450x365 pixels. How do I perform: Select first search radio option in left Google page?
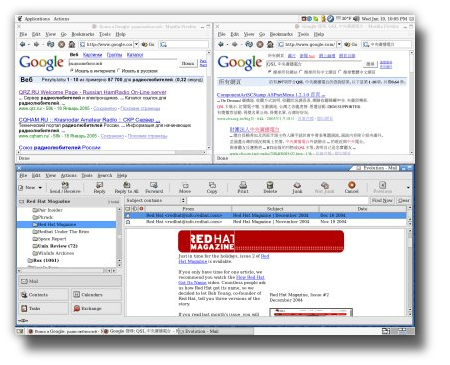coord(71,71)
